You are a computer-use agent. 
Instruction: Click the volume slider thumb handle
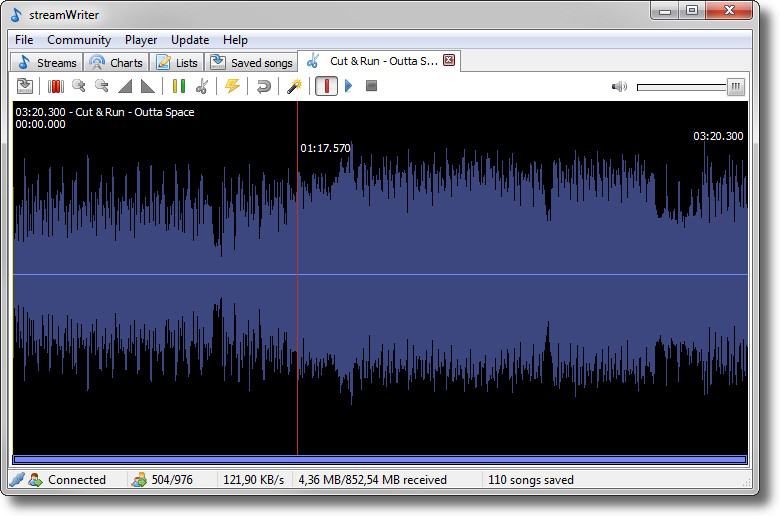[x=736, y=87]
